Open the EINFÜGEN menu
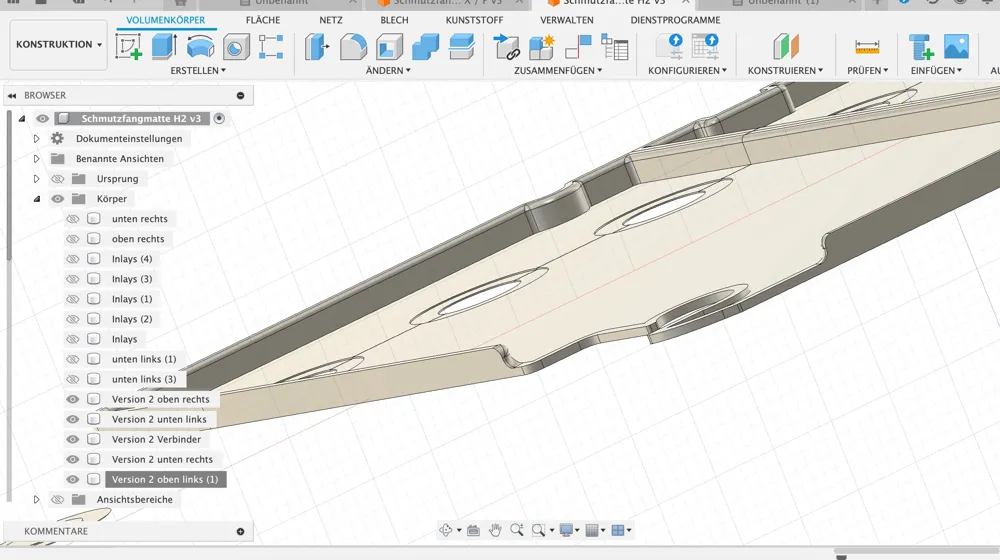This screenshot has width=1000, height=560. pos(936,71)
